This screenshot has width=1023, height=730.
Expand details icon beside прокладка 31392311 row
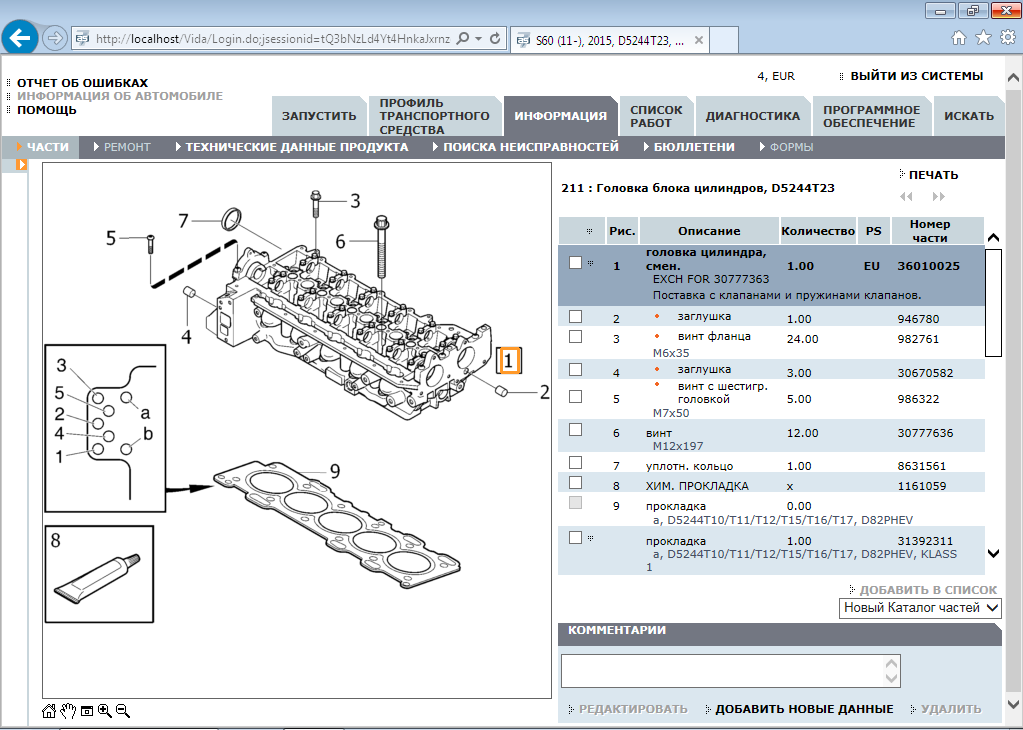(x=591, y=539)
